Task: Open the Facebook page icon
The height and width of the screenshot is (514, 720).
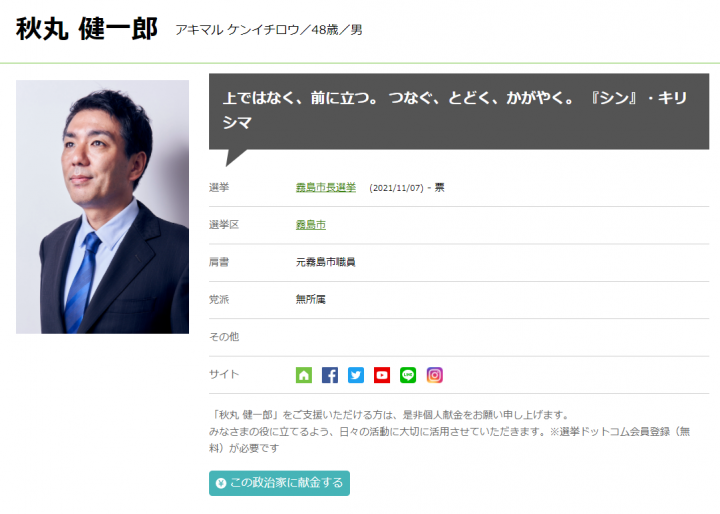Action: [x=330, y=375]
